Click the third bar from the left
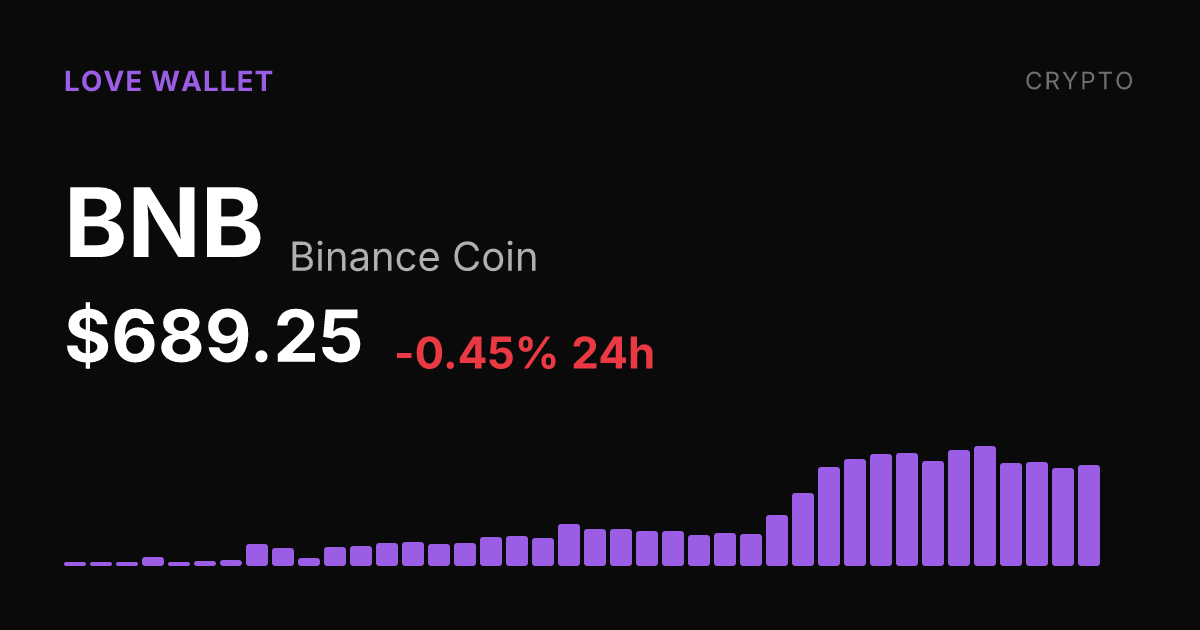 127,564
